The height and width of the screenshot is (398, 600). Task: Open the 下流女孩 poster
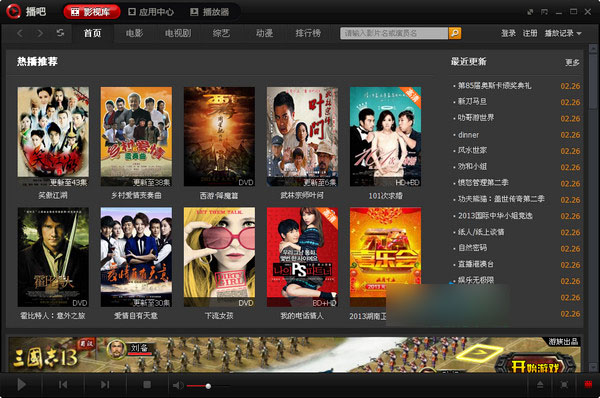click(x=219, y=257)
